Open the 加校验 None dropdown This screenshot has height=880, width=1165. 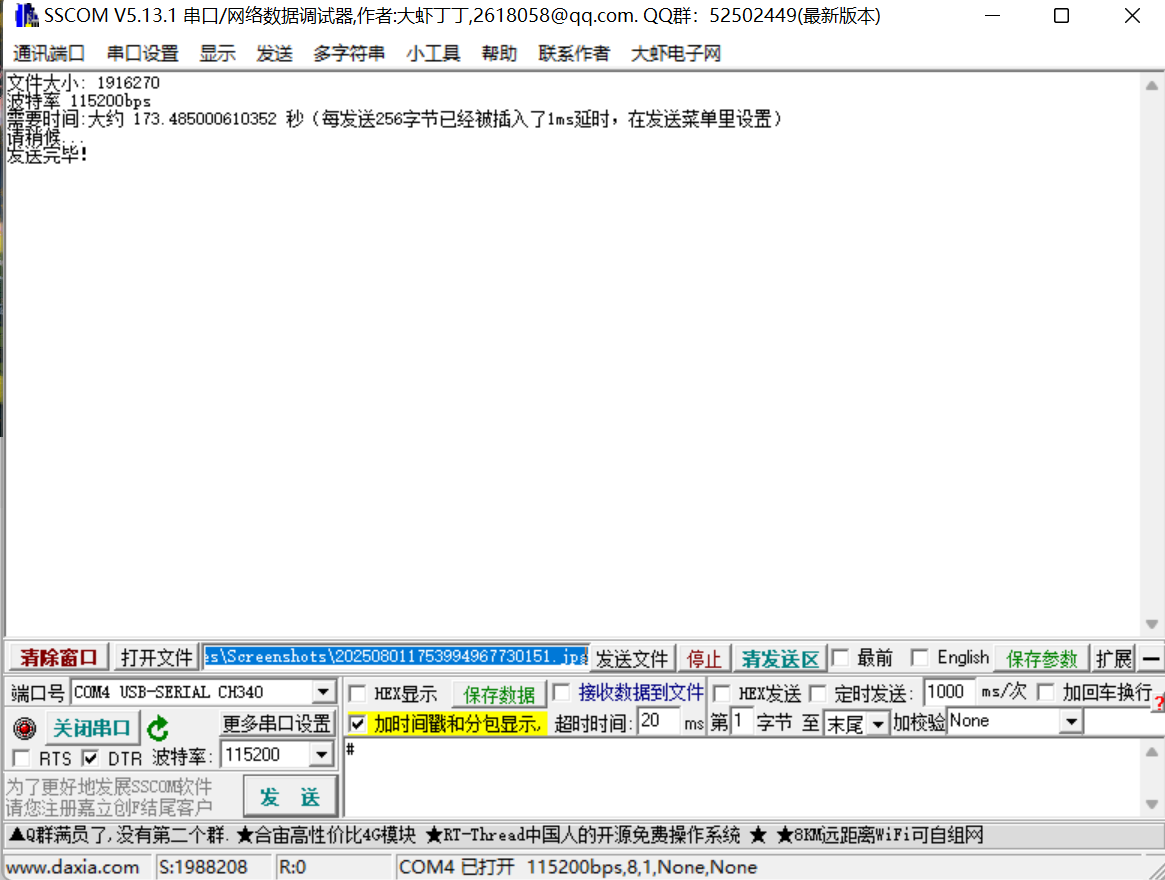(x=1071, y=721)
